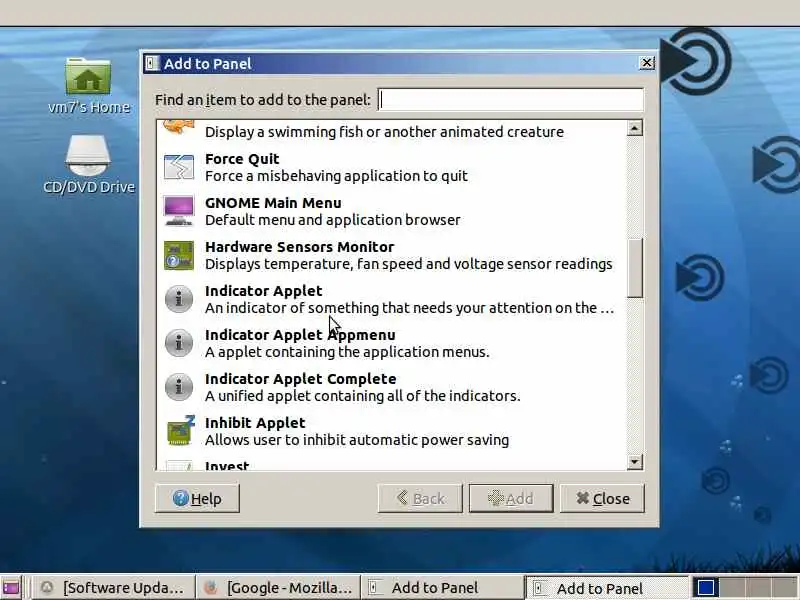Viewport: 800px width, 600px height.
Task: Click the show desktop icon in taskbar
Action: click(x=11, y=588)
